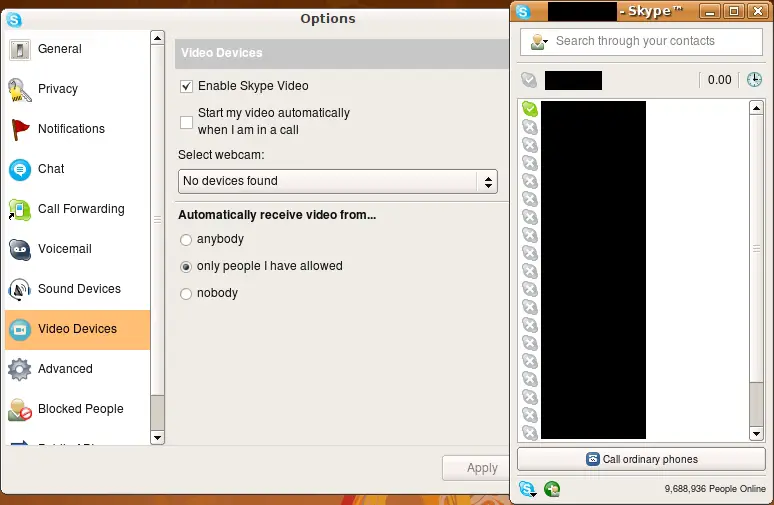Click the contact list scroll up arrow

(x=756, y=107)
